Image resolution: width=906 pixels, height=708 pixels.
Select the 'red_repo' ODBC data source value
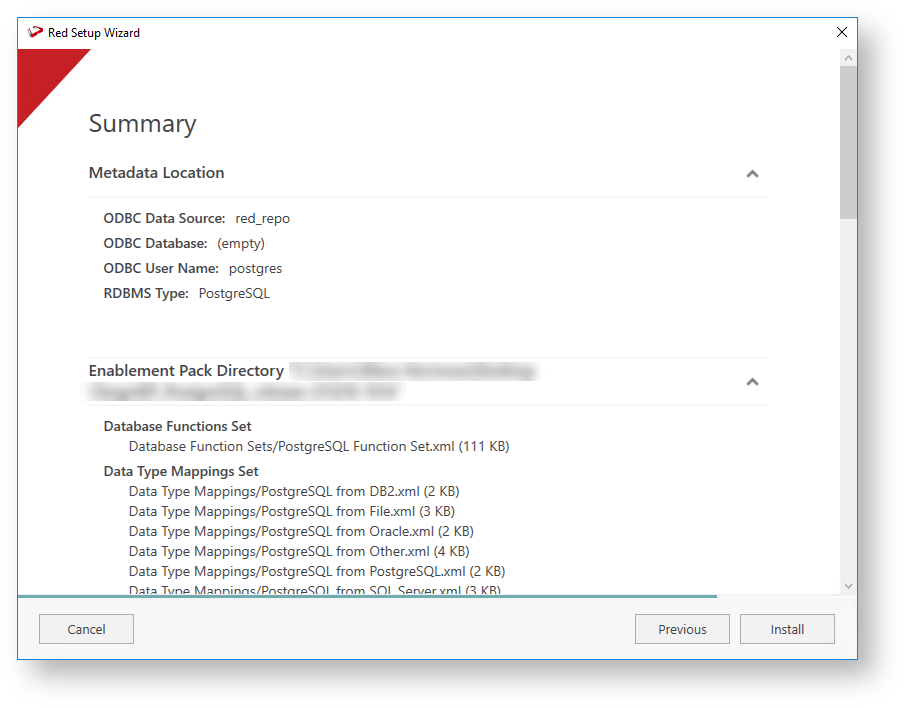click(262, 218)
